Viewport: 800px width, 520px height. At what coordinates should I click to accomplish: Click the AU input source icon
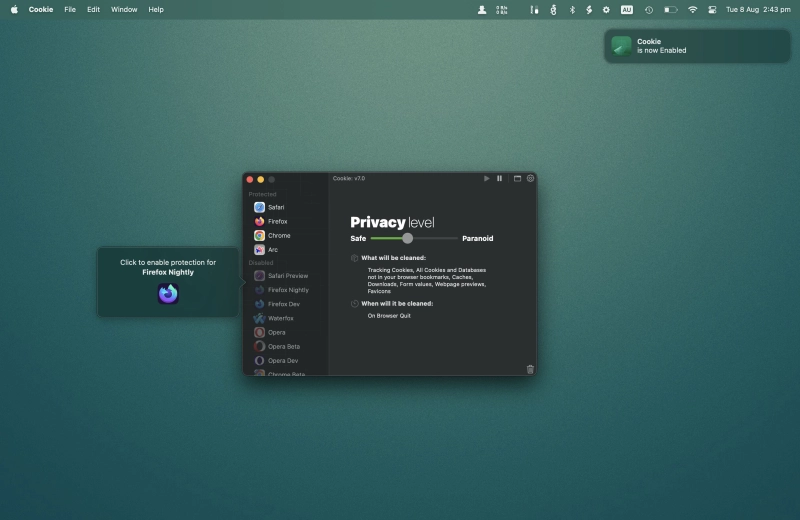pyautogui.click(x=627, y=10)
